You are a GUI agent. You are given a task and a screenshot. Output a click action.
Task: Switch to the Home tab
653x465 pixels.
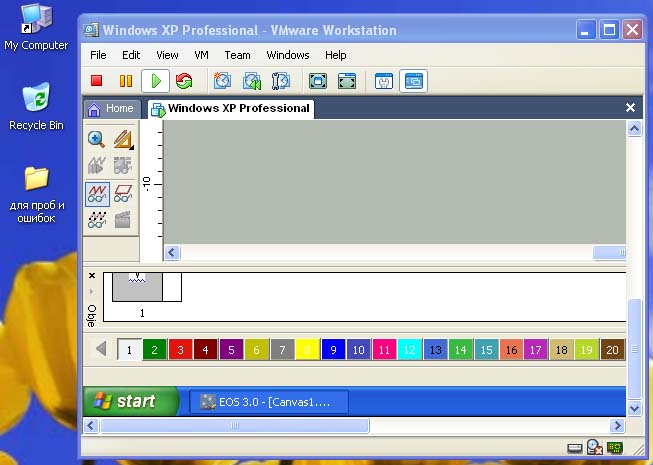tap(111, 109)
